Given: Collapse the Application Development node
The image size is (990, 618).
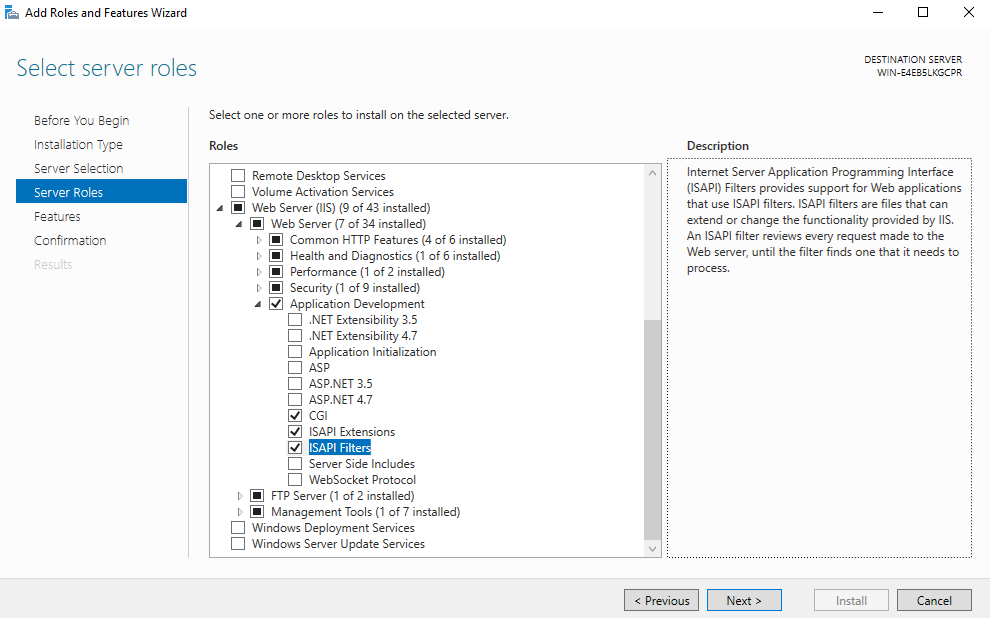Looking at the screenshot, I should tap(258, 304).
